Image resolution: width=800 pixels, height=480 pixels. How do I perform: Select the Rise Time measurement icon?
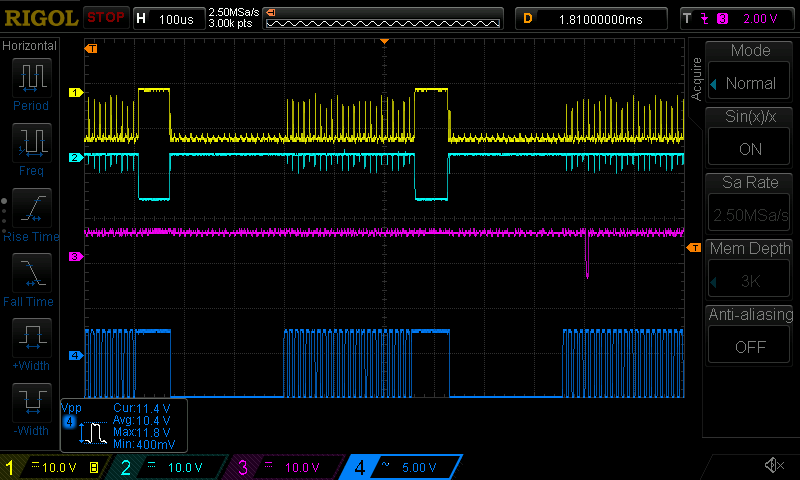coord(32,208)
